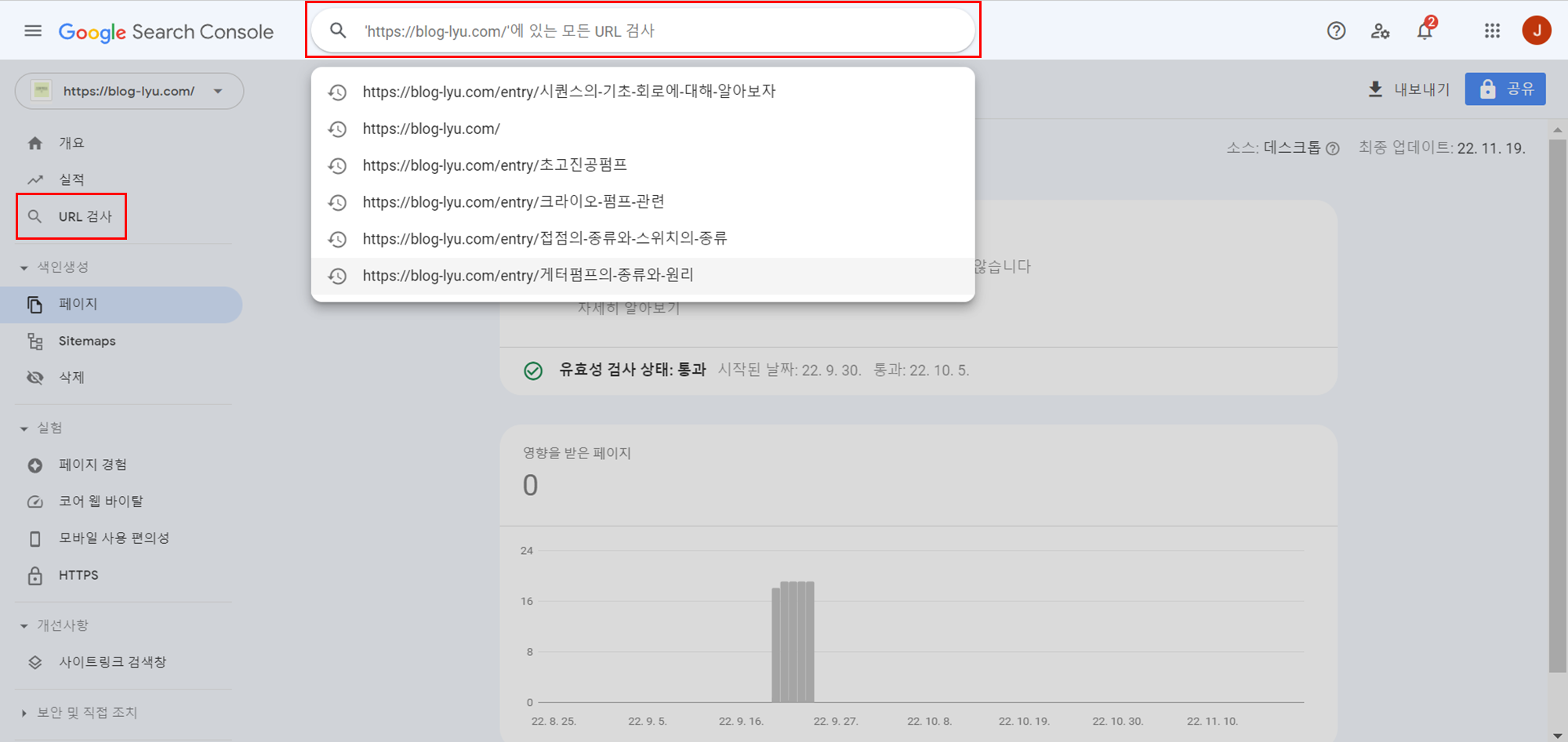Screen dimensions: 1568x742
Task: Open the account avatar J
Action: point(1536,31)
